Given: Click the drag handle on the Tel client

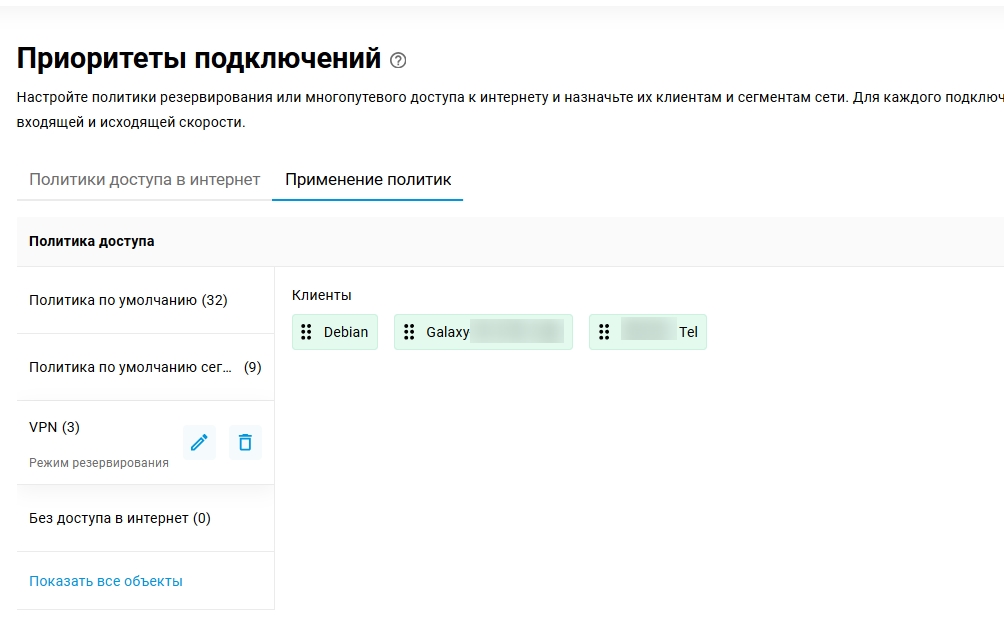Looking at the screenshot, I should point(604,332).
